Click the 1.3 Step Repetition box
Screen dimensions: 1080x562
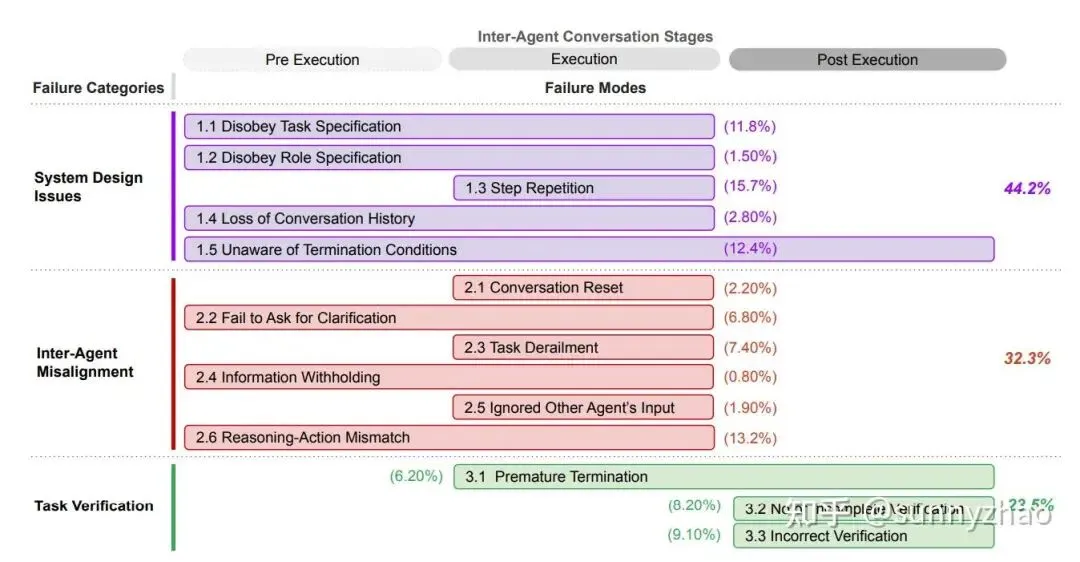pos(584,188)
